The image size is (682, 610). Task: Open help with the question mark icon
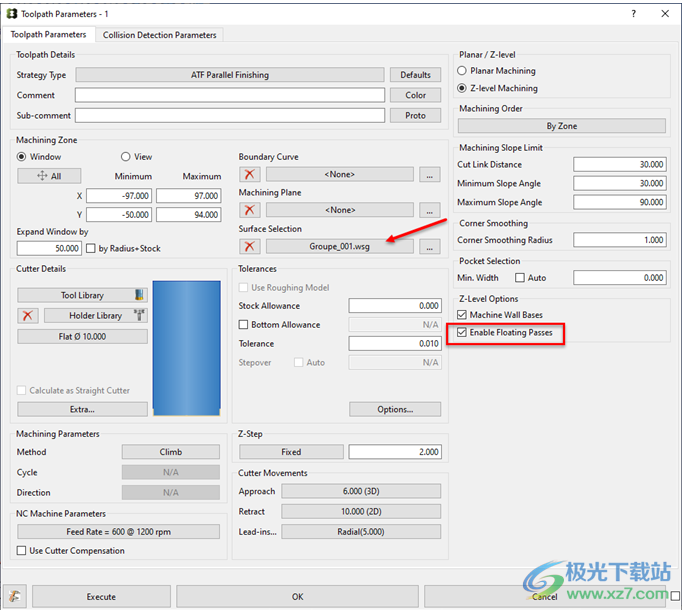point(634,13)
